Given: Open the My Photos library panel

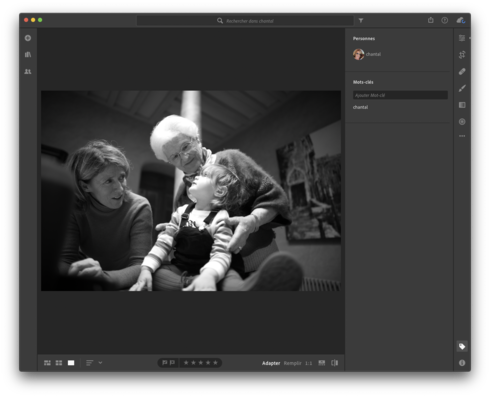Looking at the screenshot, I should (28, 54).
